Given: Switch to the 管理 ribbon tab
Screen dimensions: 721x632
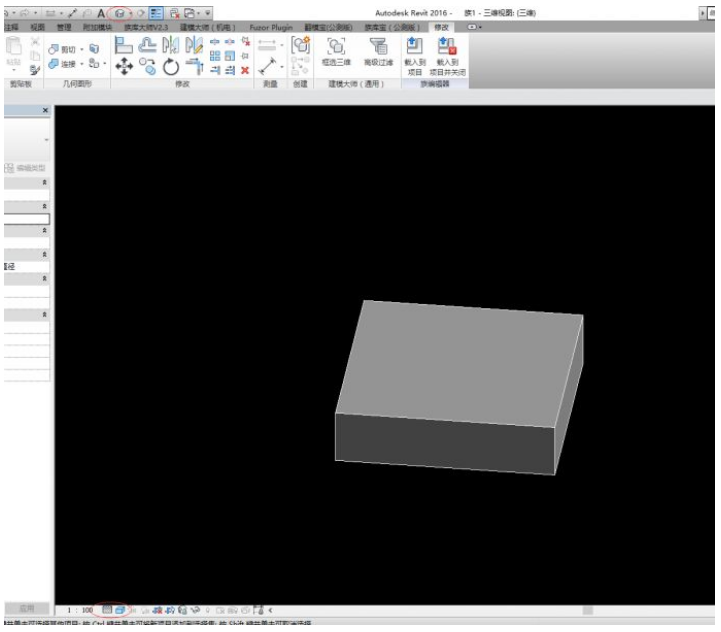Looking at the screenshot, I should click(64, 27).
